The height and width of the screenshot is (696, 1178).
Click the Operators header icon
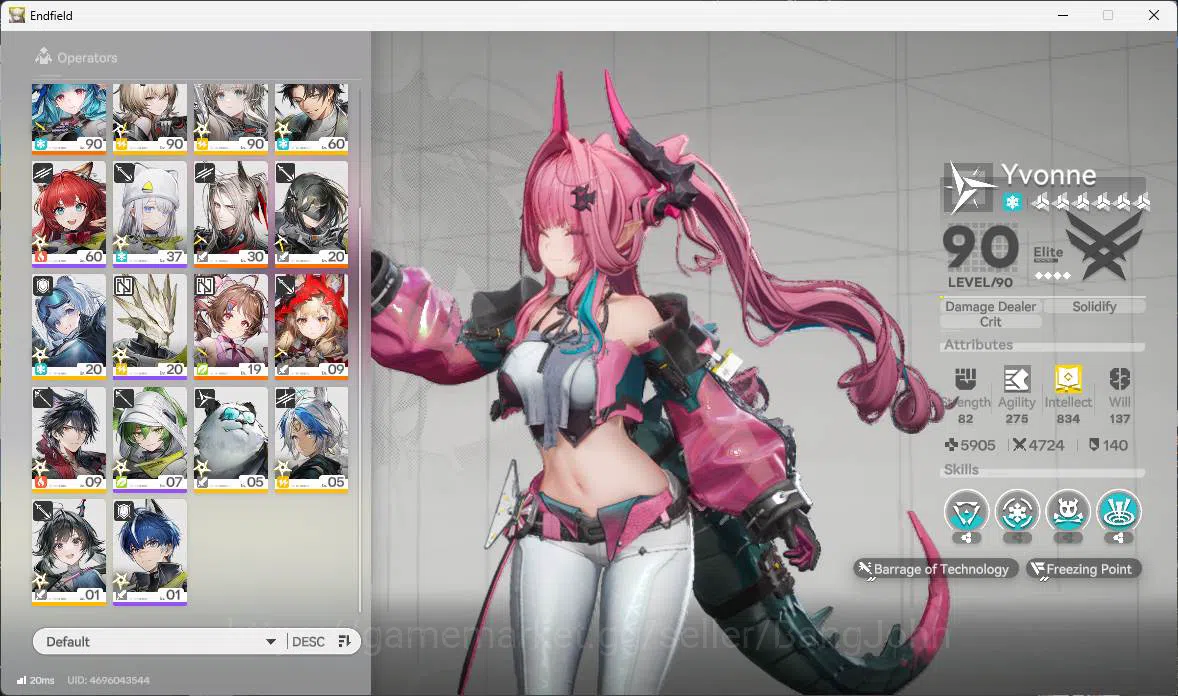tap(44, 56)
